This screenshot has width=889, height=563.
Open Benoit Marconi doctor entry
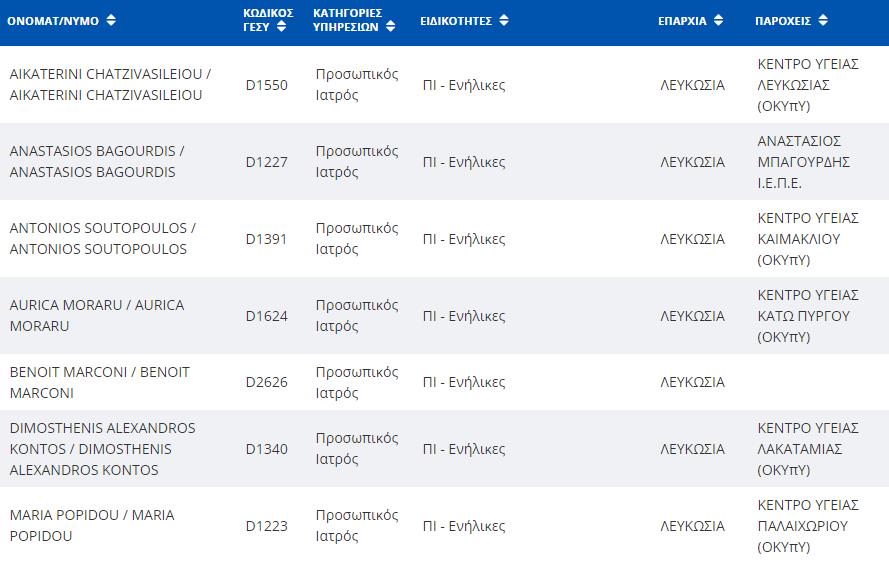coord(100,383)
